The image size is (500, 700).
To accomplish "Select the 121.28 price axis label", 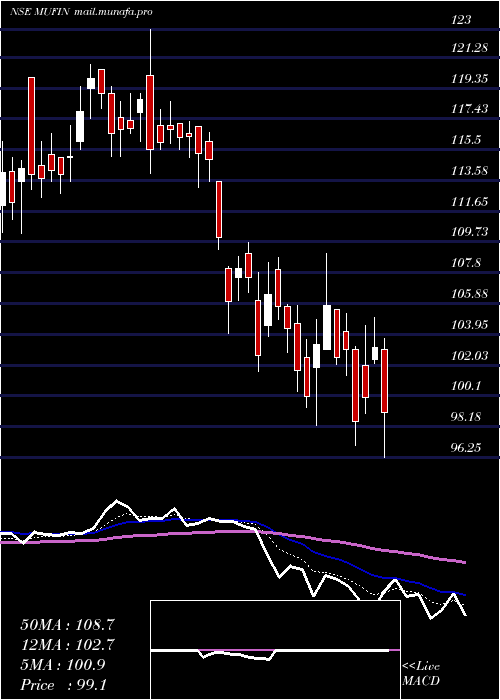I will click(x=470, y=48).
